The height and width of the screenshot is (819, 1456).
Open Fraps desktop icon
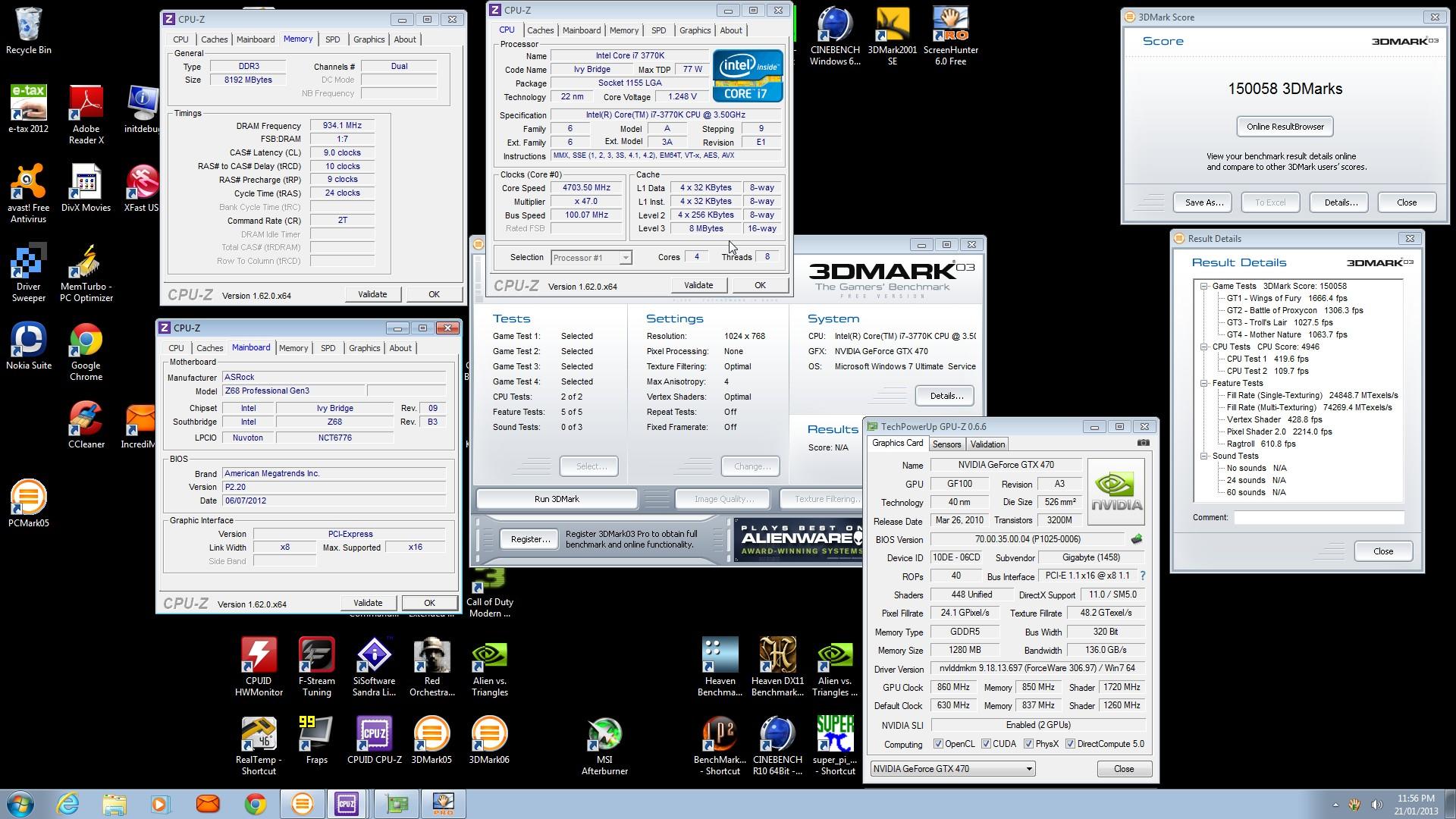click(x=316, y=740)
